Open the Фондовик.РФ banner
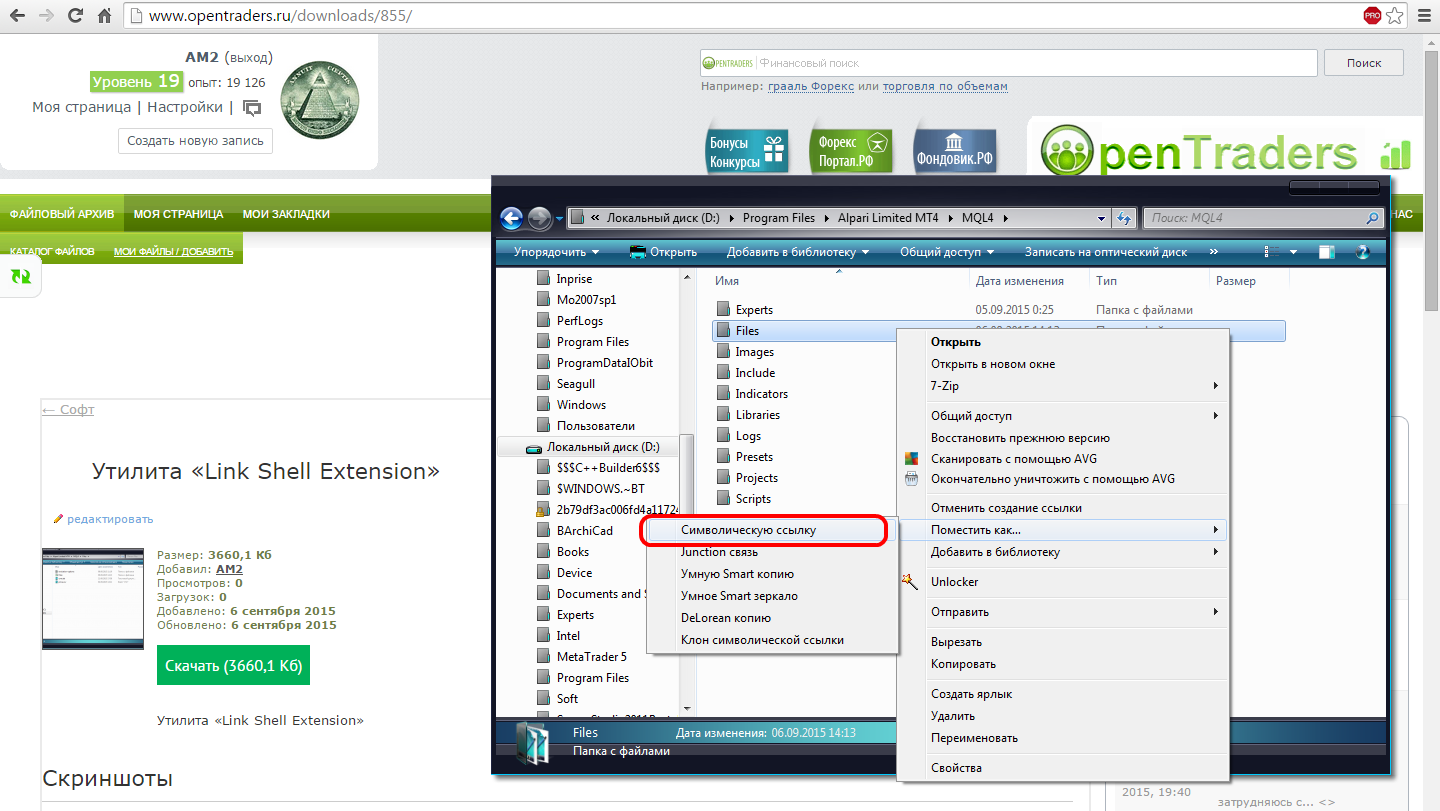1440x811 pixels. [x=956, y=151]
